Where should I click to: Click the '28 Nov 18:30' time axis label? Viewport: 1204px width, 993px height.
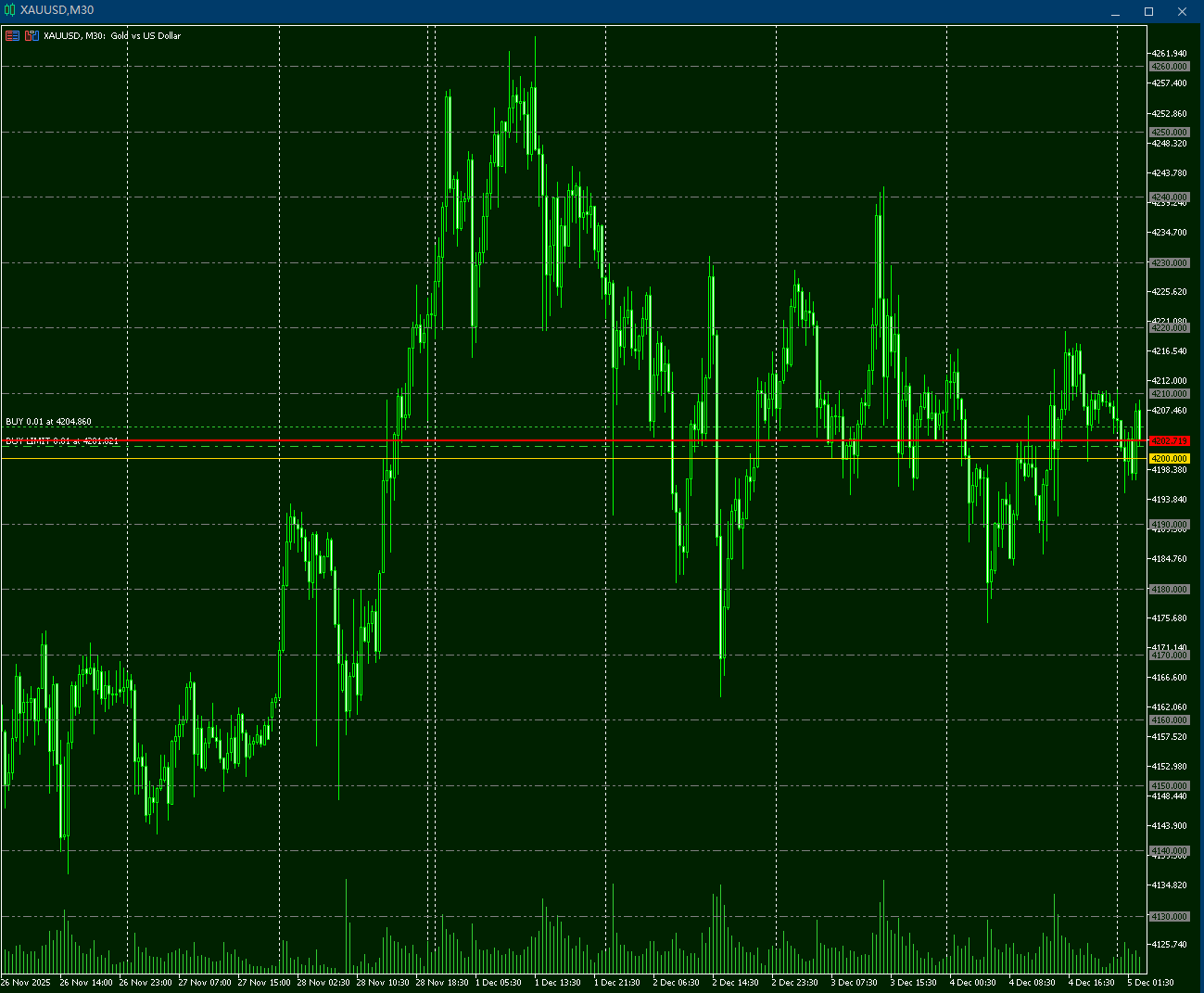coord(442,983)
